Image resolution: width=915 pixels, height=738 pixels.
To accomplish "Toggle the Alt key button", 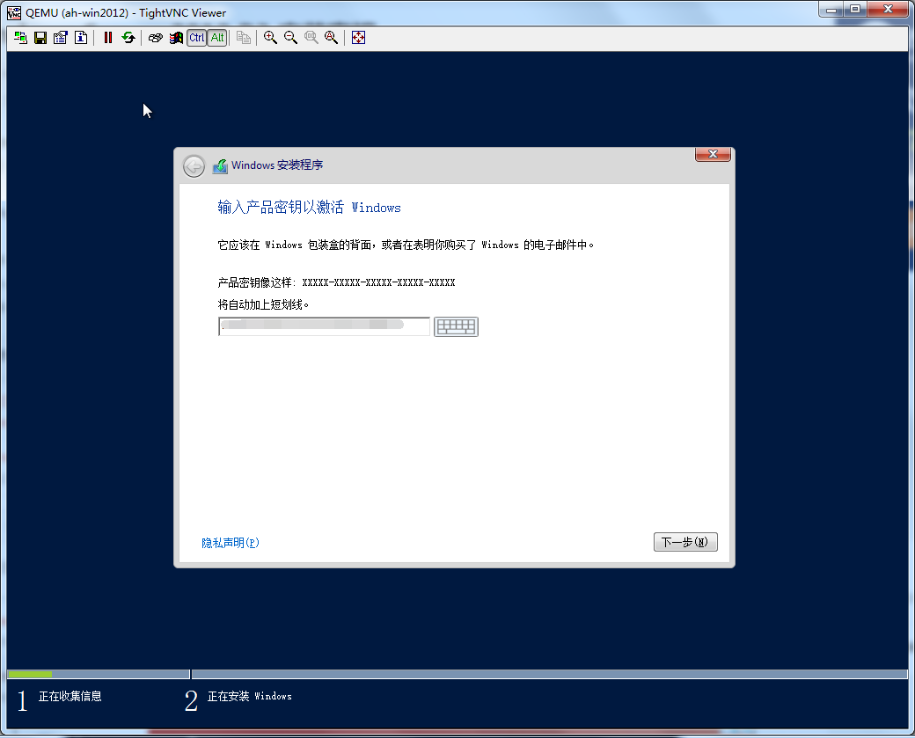I will click(217, 38).
